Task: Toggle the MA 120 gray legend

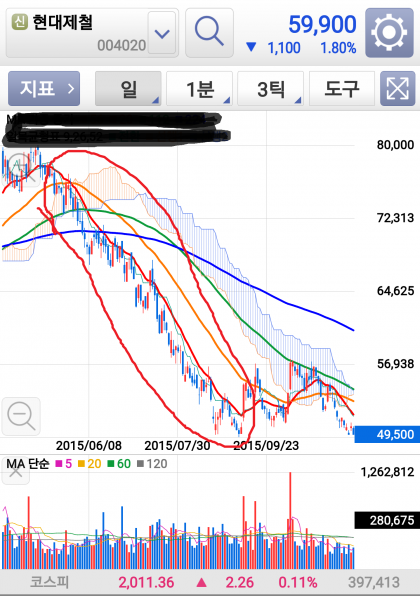Action: tap(152, 464)
